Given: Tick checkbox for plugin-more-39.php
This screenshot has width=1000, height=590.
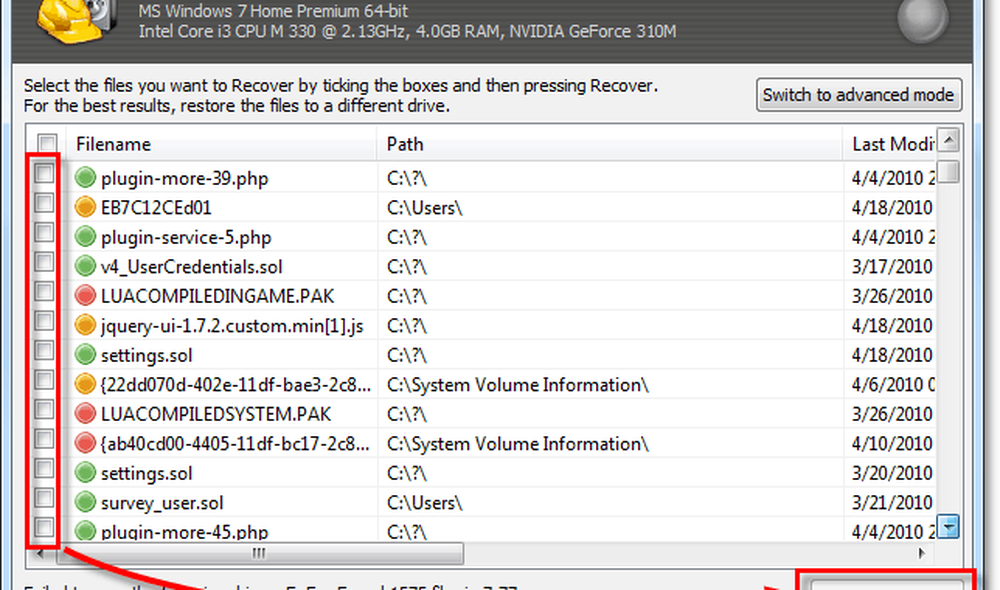Looking at the screenshot, I should (44, 173).
